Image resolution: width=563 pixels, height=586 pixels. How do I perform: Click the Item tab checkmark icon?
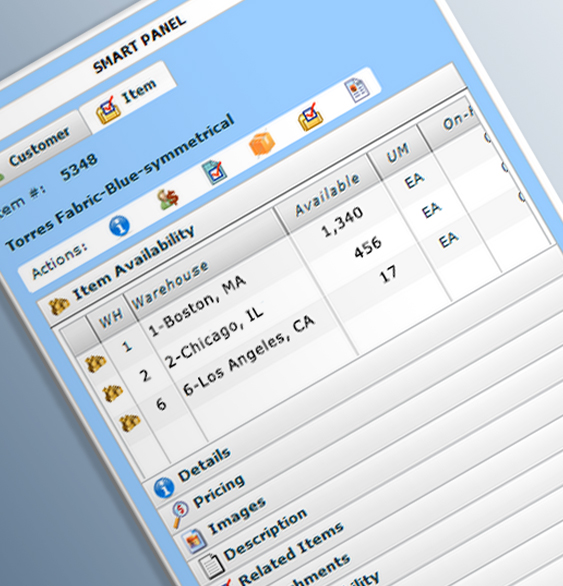coord(108,110)
